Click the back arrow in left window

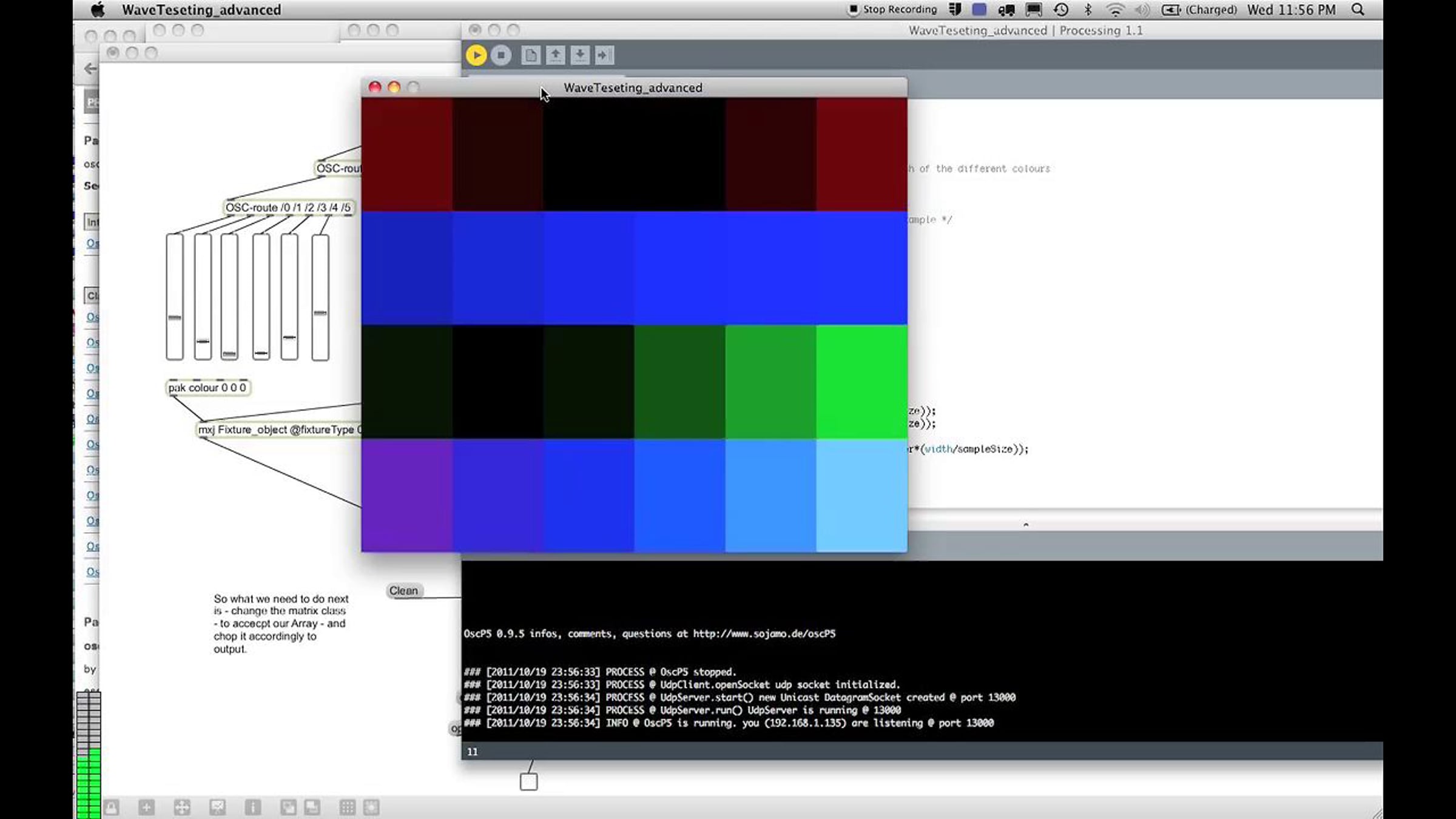point(91,69)
